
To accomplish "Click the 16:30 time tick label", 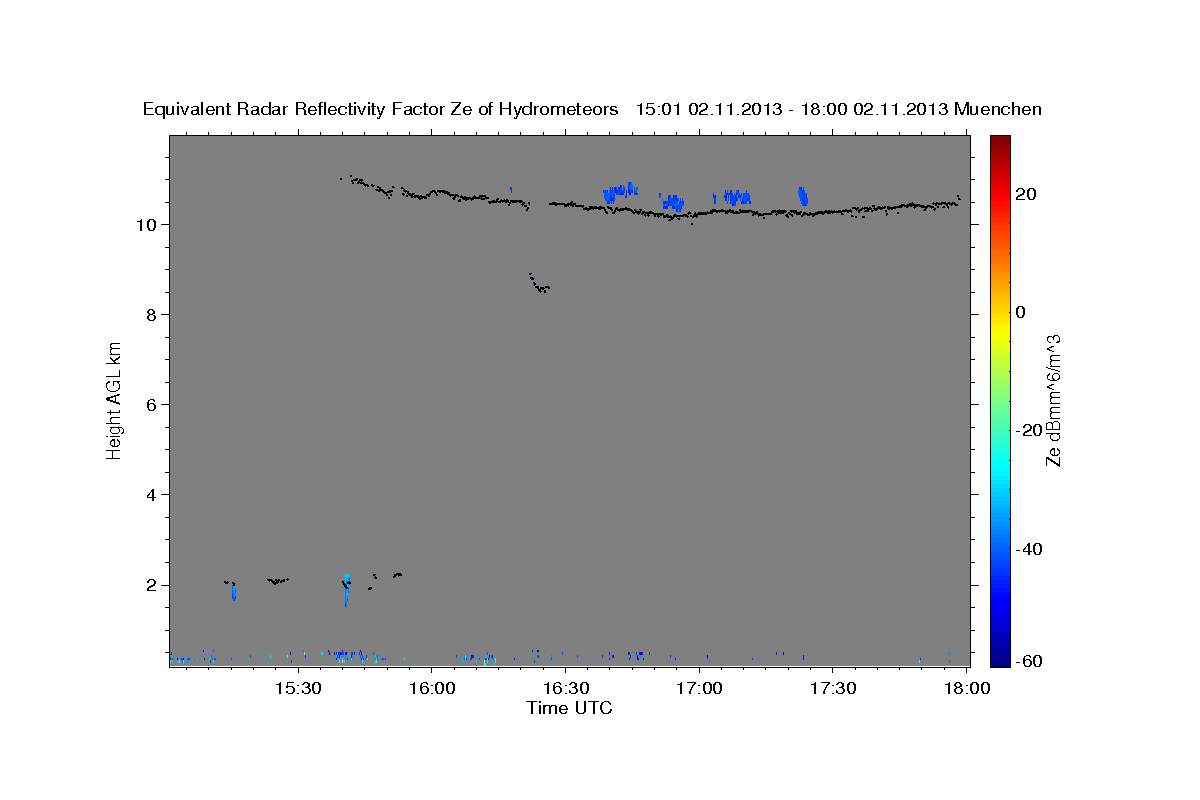I will (565, 688).
